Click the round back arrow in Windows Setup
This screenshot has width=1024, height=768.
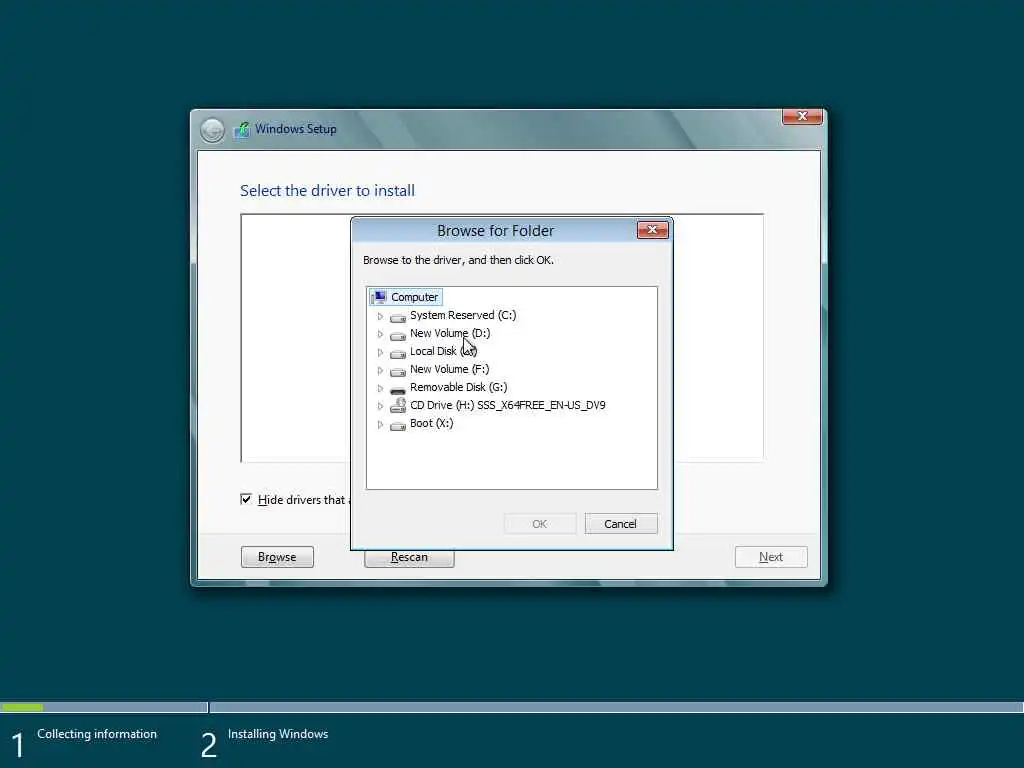tap(212, 130)
